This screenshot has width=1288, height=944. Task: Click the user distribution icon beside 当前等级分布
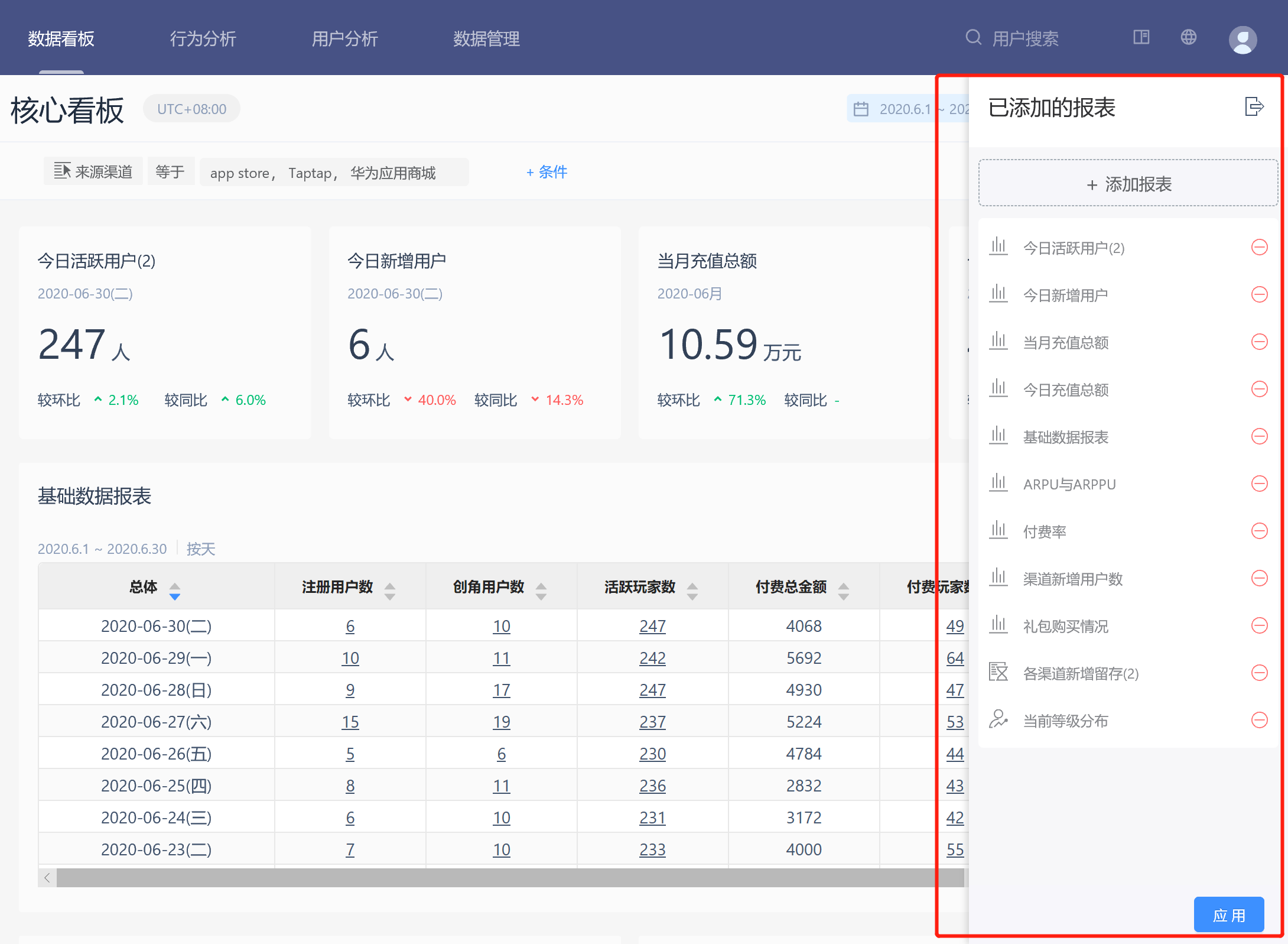[998, 719]
